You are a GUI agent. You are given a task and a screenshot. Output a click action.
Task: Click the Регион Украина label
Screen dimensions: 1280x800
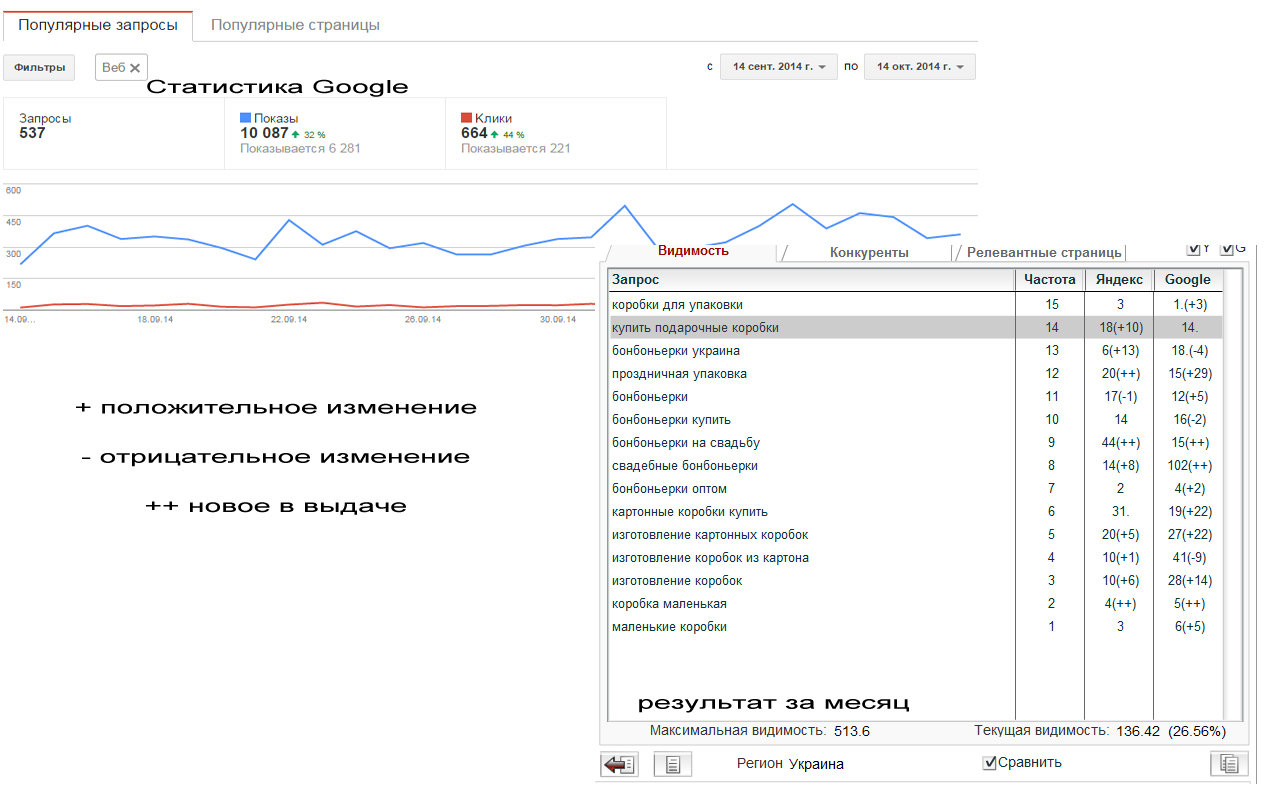(x=790, y=764)
